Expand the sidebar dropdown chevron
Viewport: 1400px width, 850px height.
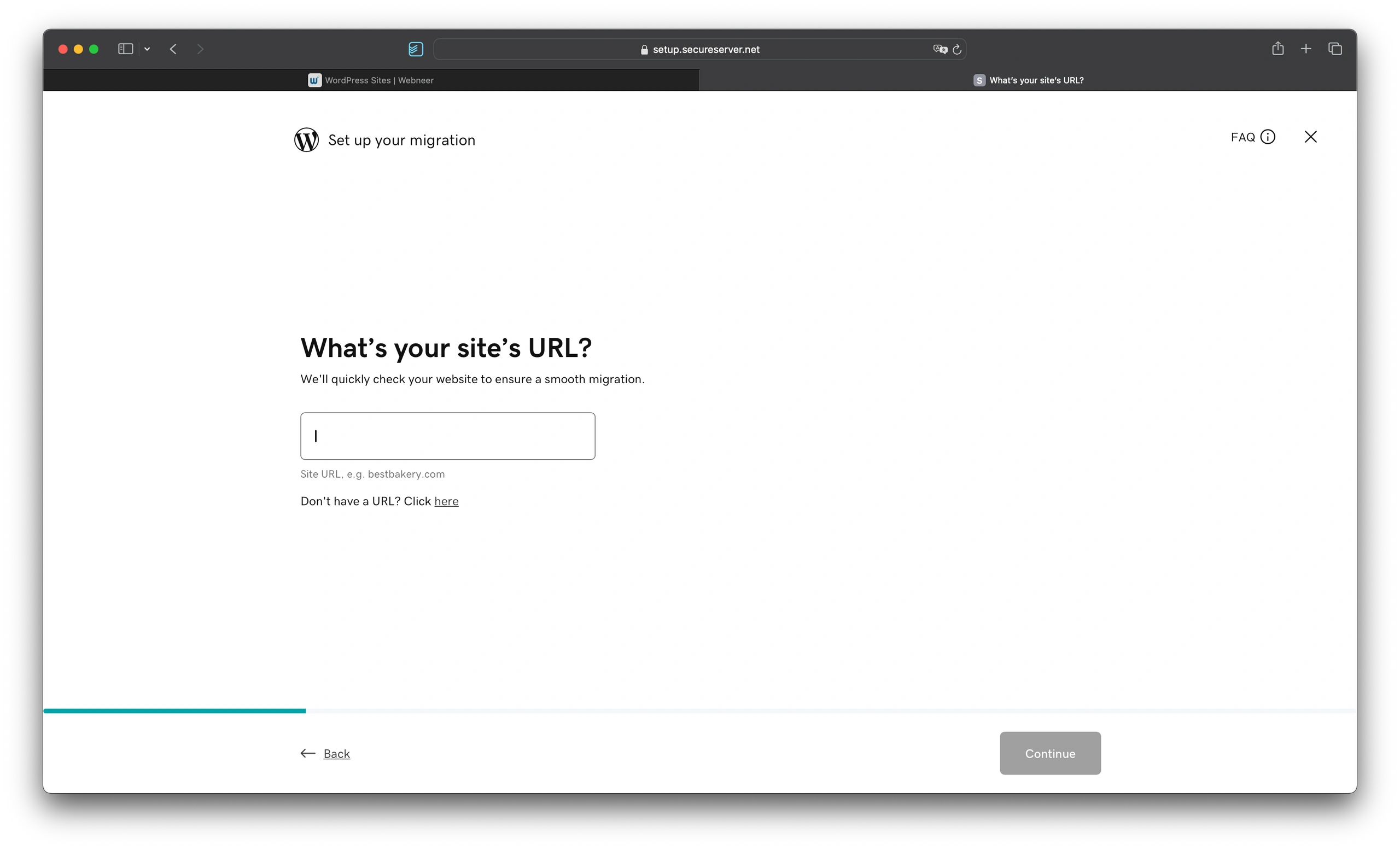147,49
